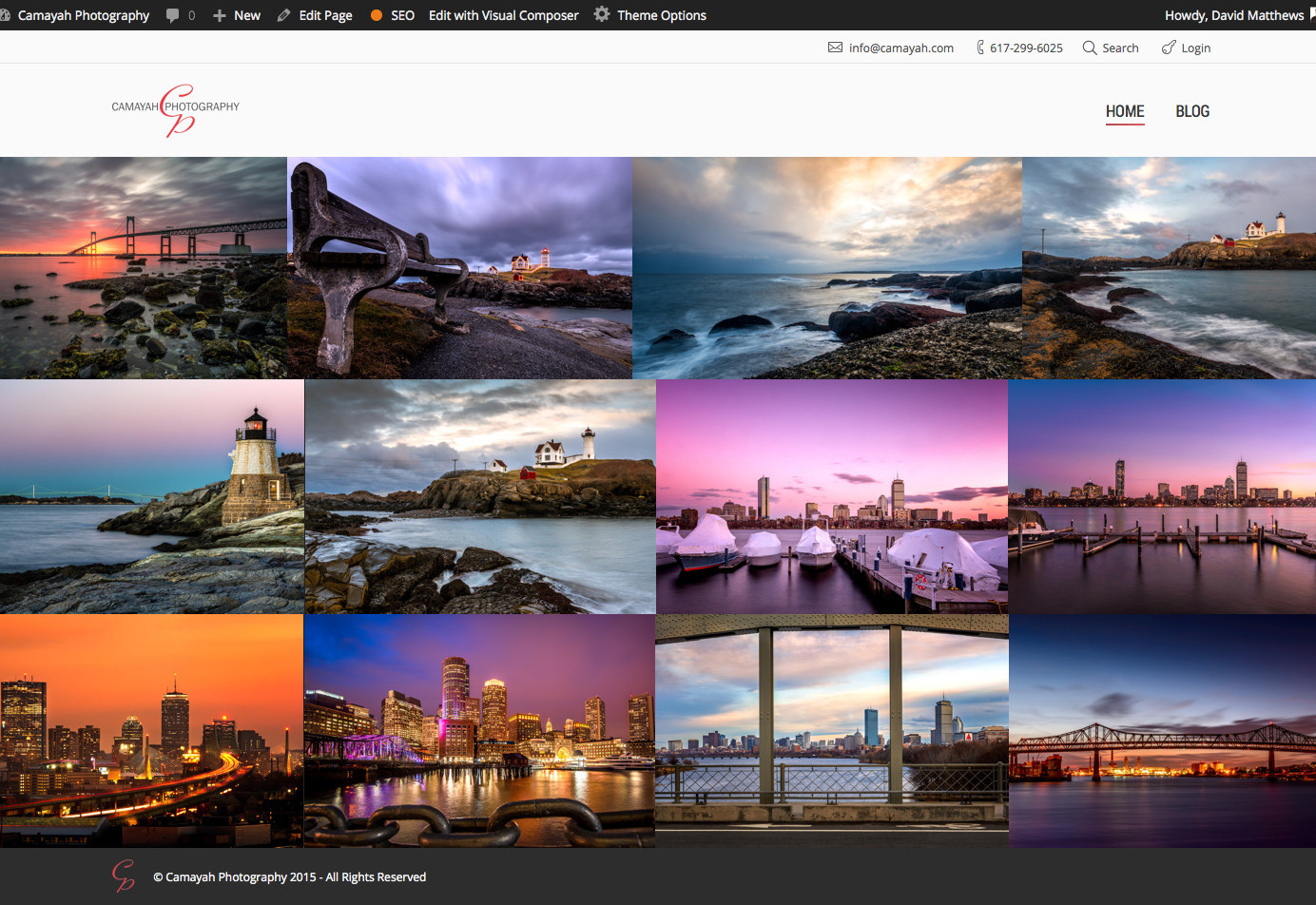Open Edit with Visual Composer
1316x905 pixels.
pos(503,15)
